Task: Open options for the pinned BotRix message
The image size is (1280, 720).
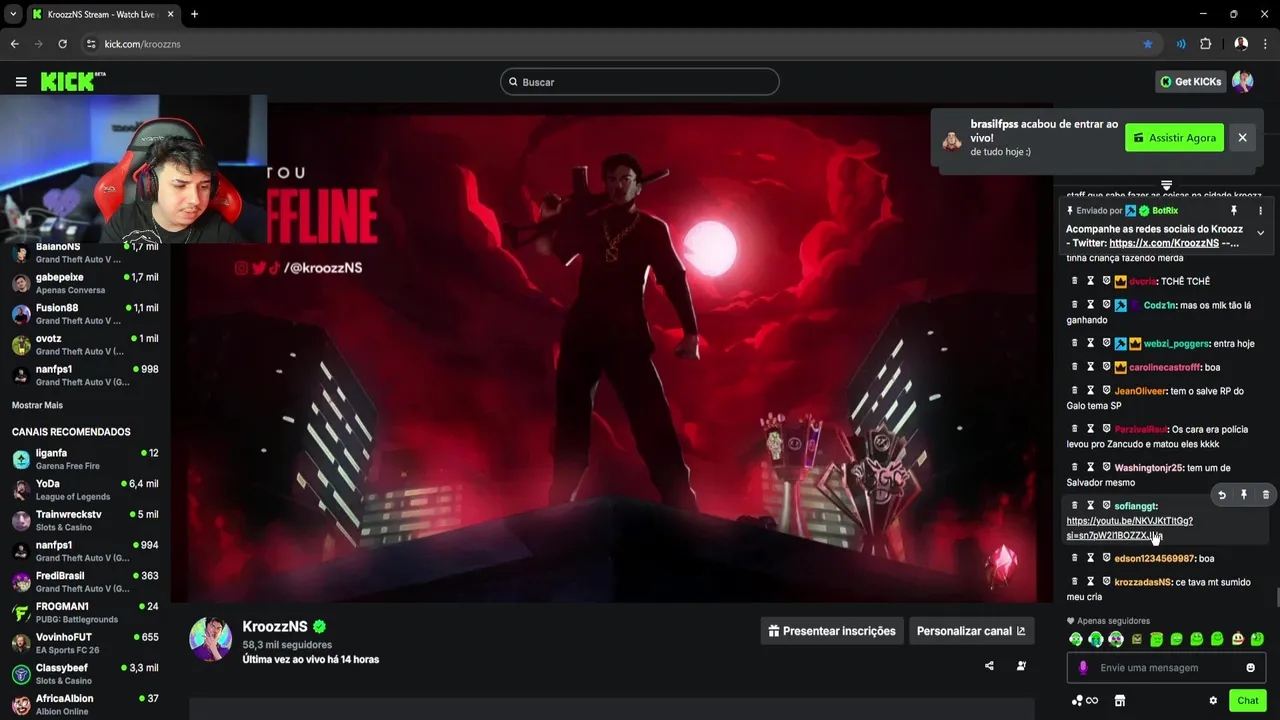Action: tap(1260, 211)
